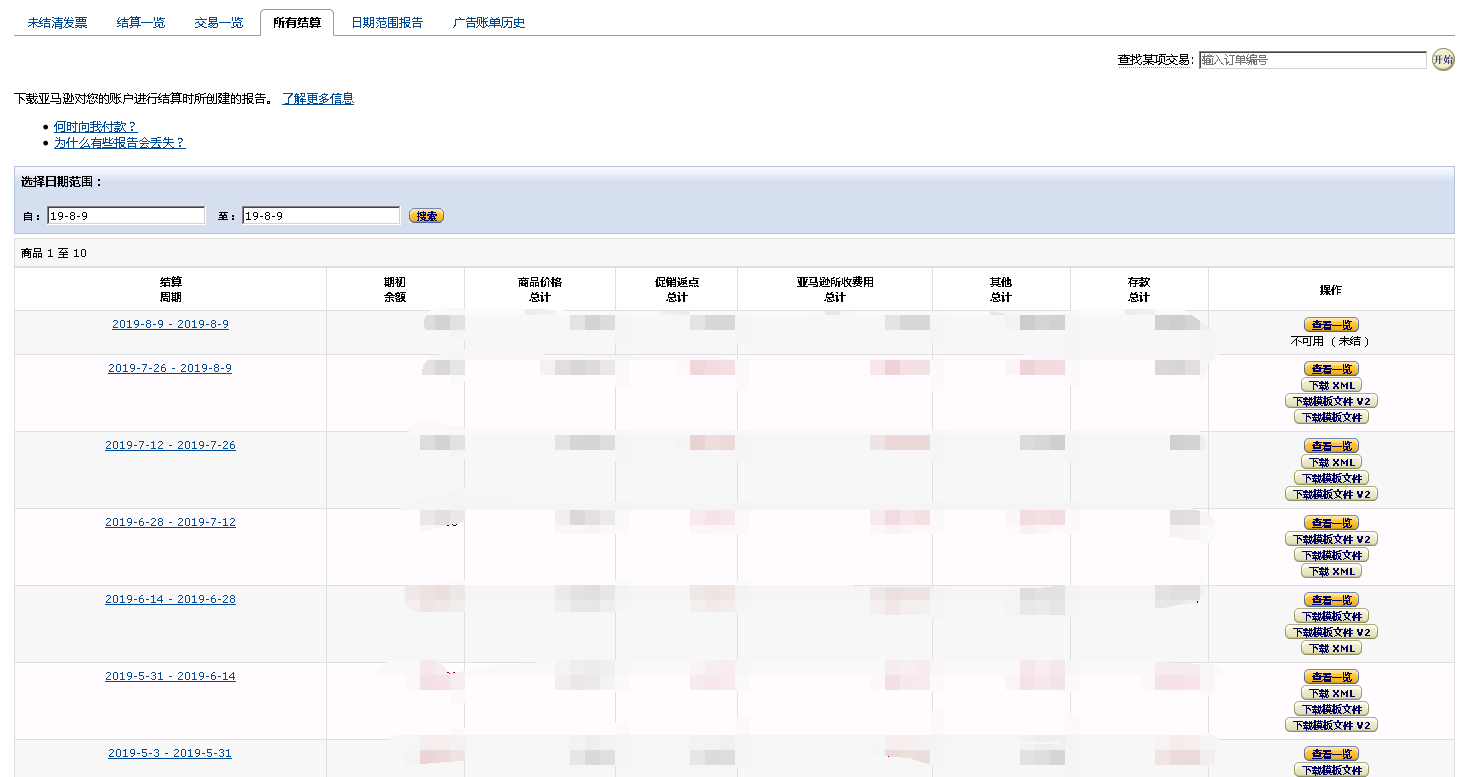Download XML for the 2019-6-14 - 2019-6-28 period
The width and height of the screenshot is (1466, 777).
point(1331,648)
